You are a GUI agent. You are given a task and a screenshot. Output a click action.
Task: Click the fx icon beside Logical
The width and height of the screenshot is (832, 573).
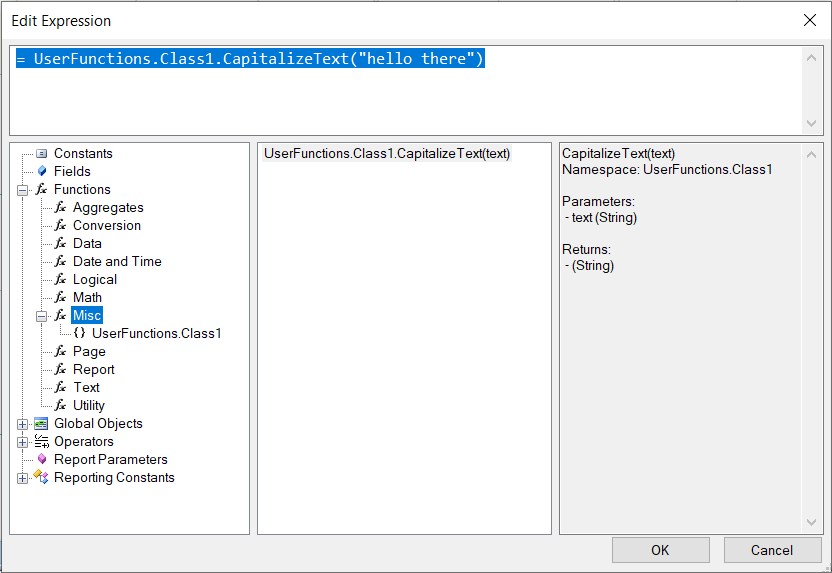click(x=60, y=280)
